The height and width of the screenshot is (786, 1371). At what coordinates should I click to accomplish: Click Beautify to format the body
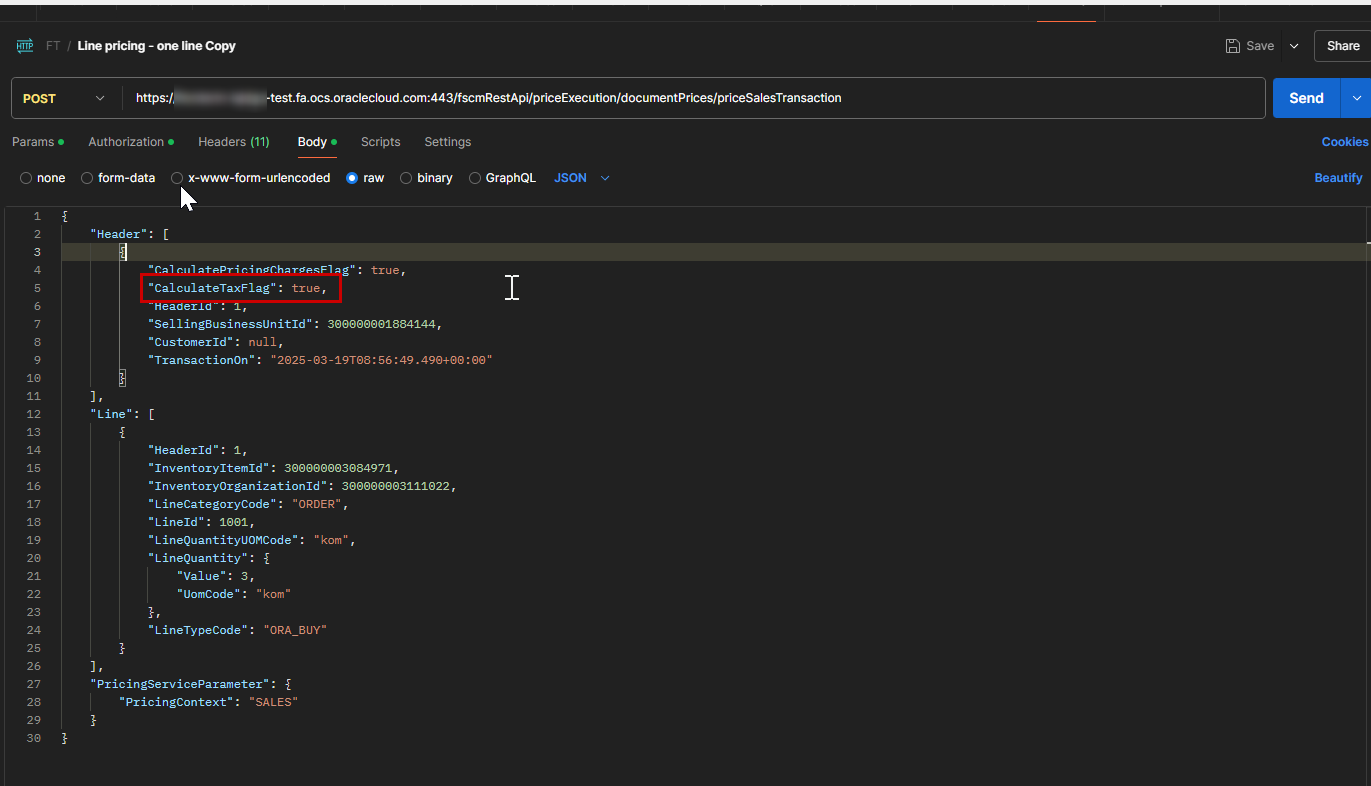1338,178
